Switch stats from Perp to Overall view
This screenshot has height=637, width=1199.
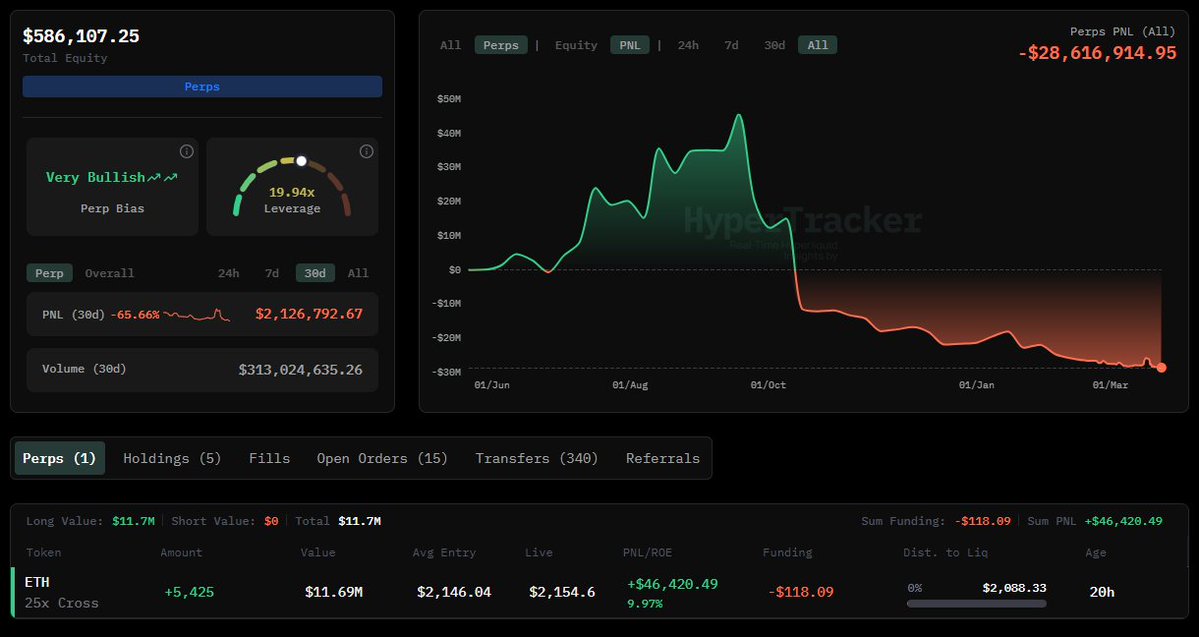pos(109,272)
